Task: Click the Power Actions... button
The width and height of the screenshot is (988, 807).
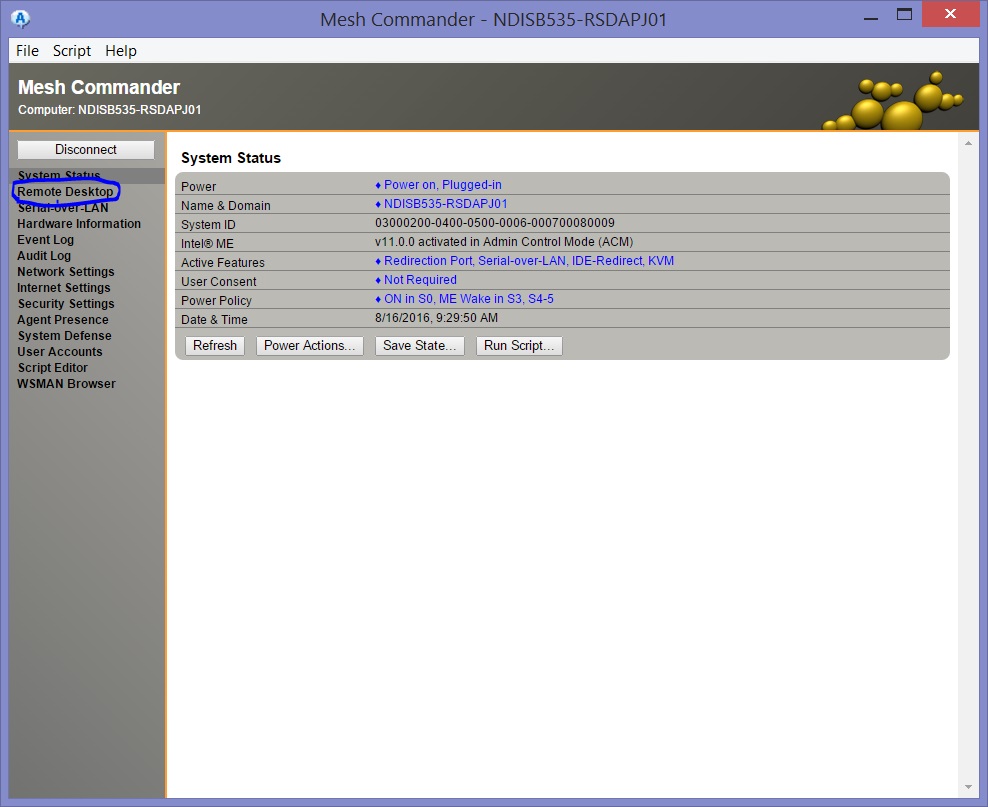Action: (309, 346)
